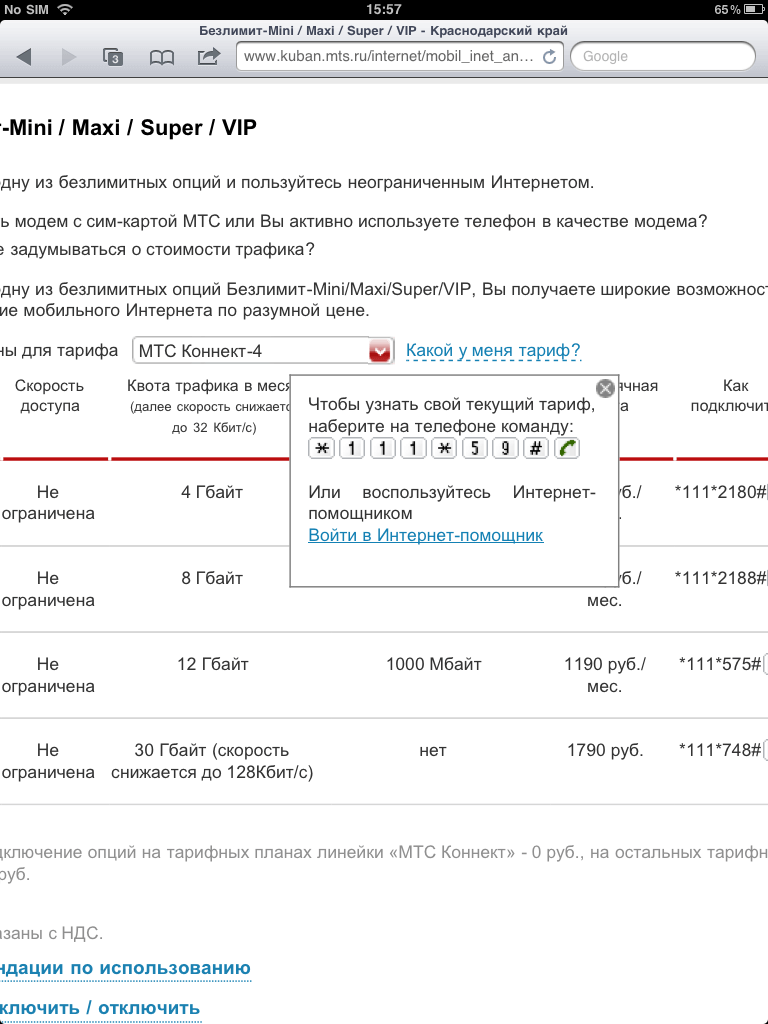The width and height of the screenshot is (768, 1024).
Task: Tap the Wi-Fi icon in status bar
Action: click(x=64, y=9)
